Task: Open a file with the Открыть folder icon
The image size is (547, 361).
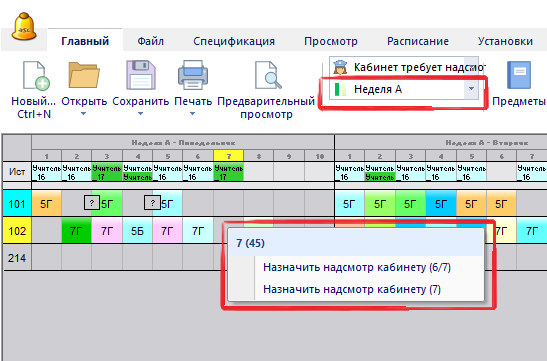Action: pos(84,75)
